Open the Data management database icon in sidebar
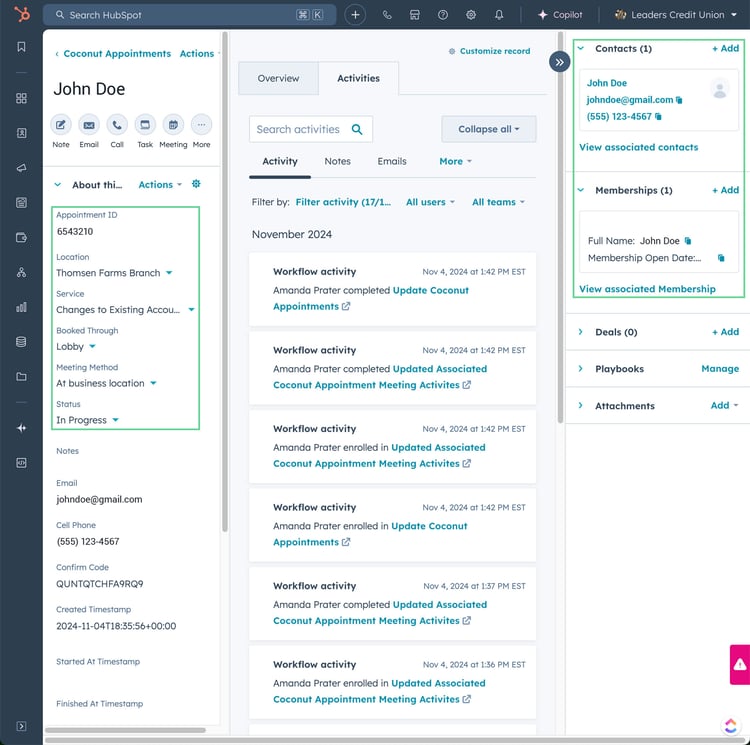Viewport: 750px width, 745px height. [x=22, y=342]
